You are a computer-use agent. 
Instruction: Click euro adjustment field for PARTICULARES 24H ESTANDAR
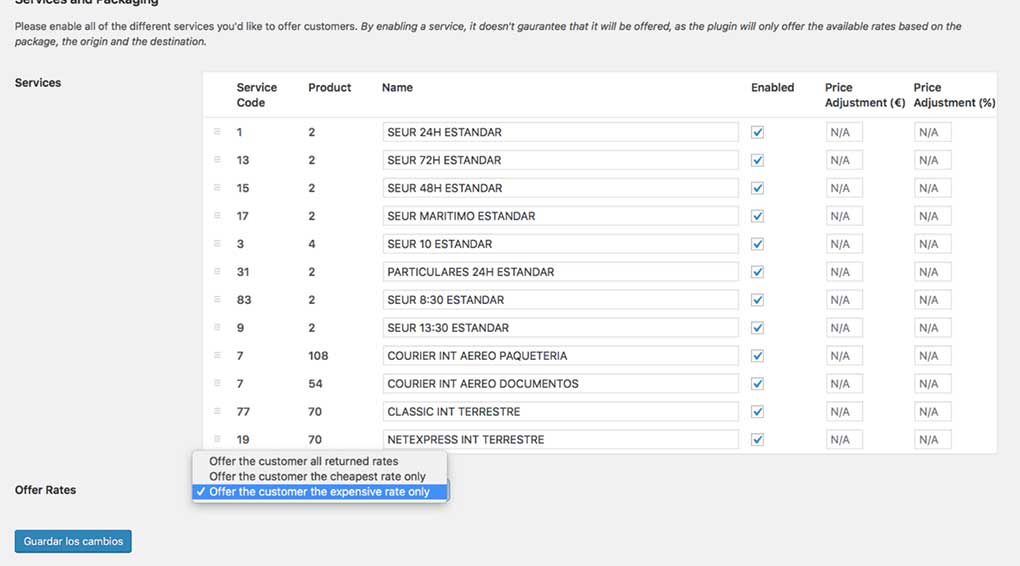pyautogui.click(x=844, y=272)
